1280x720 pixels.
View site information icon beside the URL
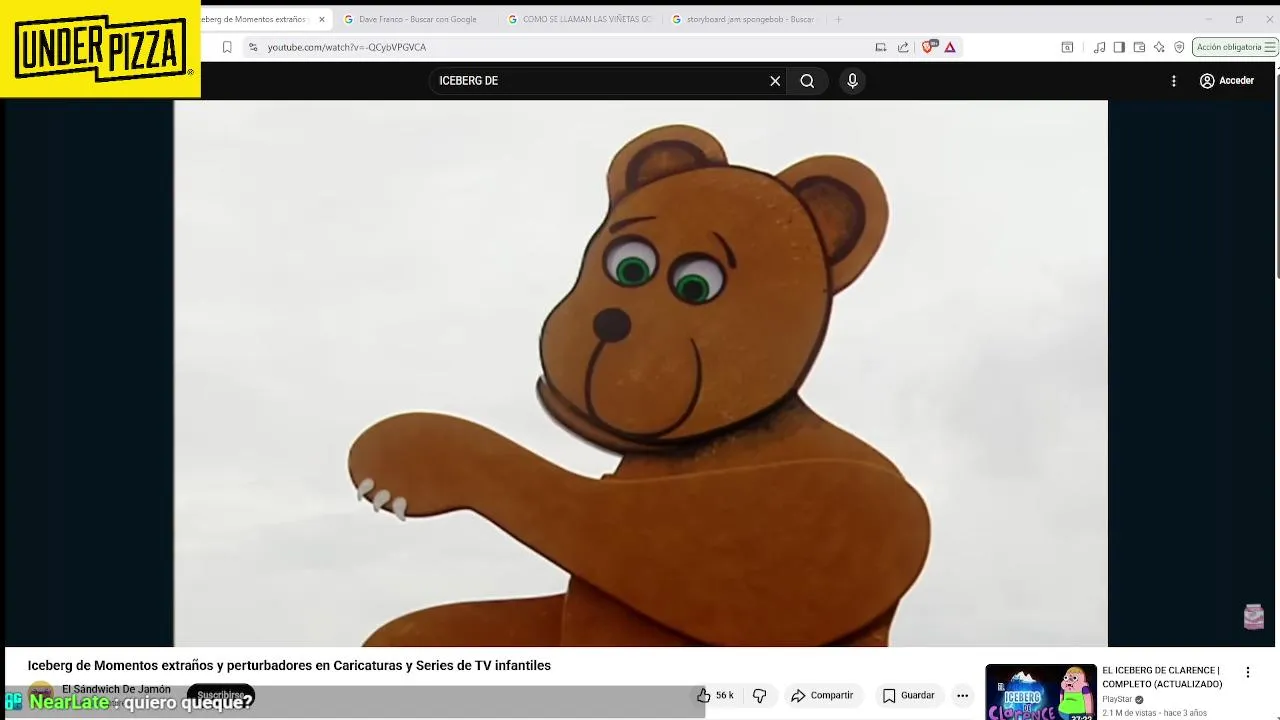[253, 47]
